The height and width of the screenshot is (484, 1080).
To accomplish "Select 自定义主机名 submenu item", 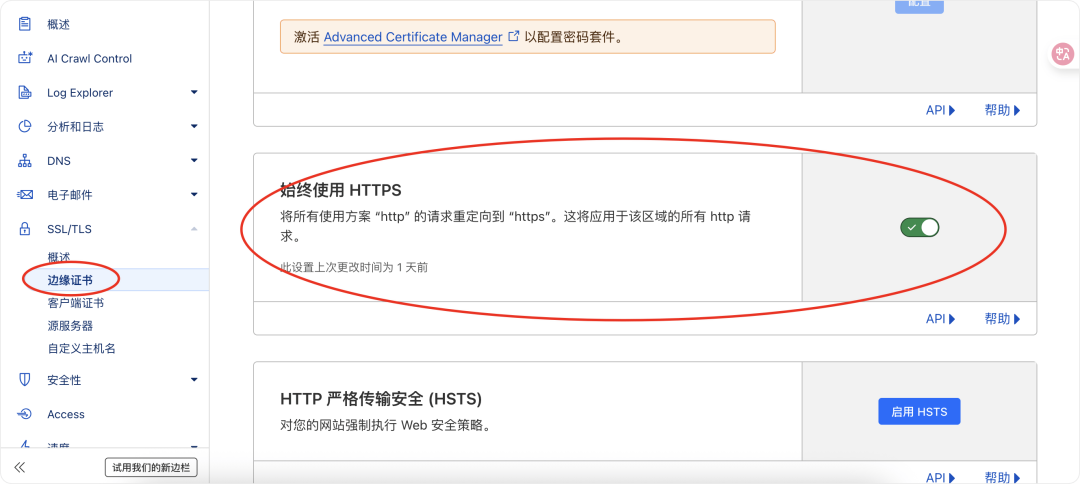I will pos(81,348).
